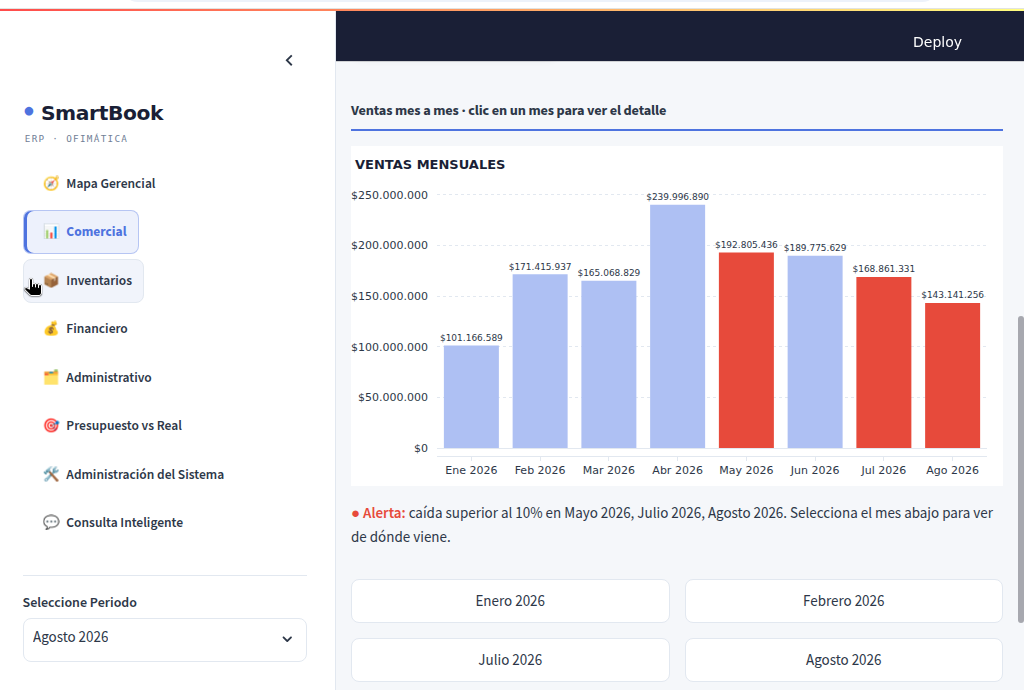Go to the Inventarios section

(x=84, y=281)
